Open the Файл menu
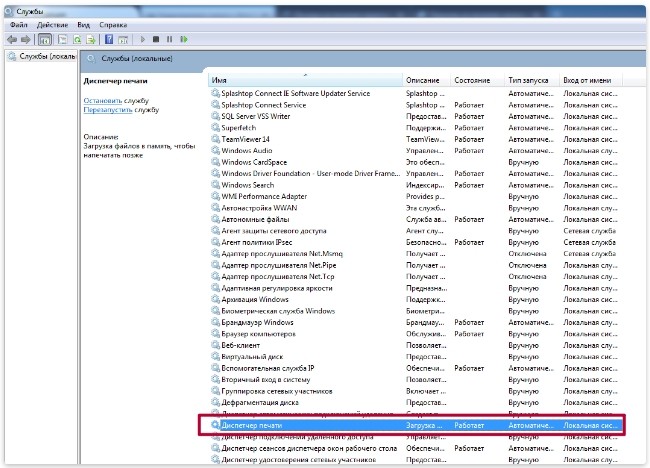 click(x=19, y=25)
